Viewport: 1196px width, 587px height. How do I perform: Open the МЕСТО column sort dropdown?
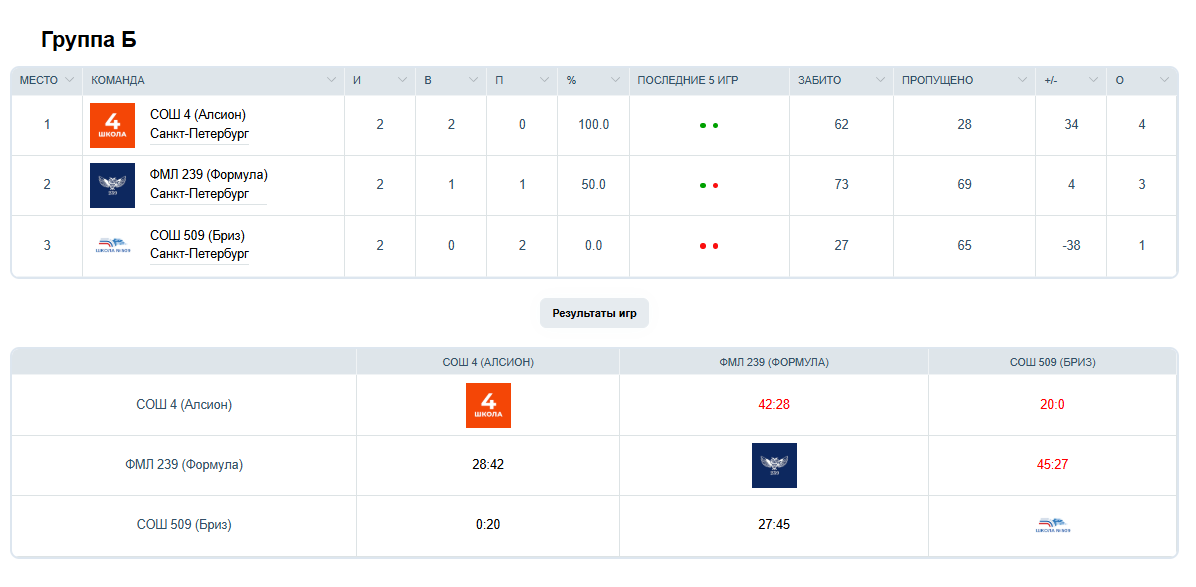(x=70, y=80)
